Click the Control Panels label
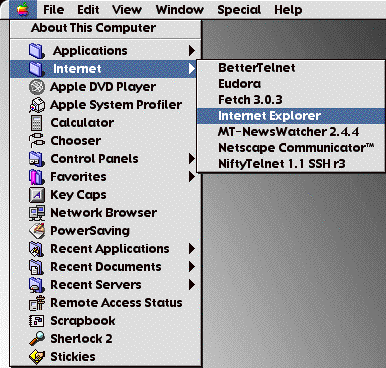The height and width of the screenshot is (368, 386). tap(94, 159)
